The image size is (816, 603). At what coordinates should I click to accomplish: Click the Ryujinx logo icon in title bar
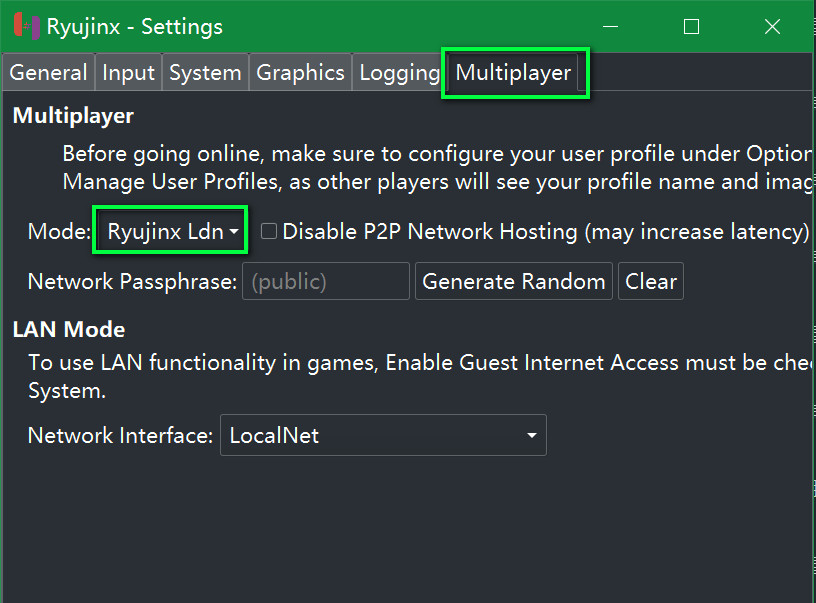click(27, 26)
